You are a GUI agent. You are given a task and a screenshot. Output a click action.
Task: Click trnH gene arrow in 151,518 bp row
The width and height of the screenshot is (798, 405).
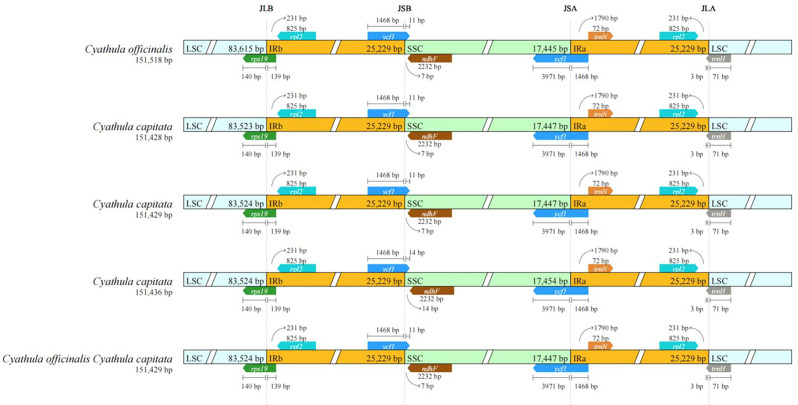click(719, 59)
